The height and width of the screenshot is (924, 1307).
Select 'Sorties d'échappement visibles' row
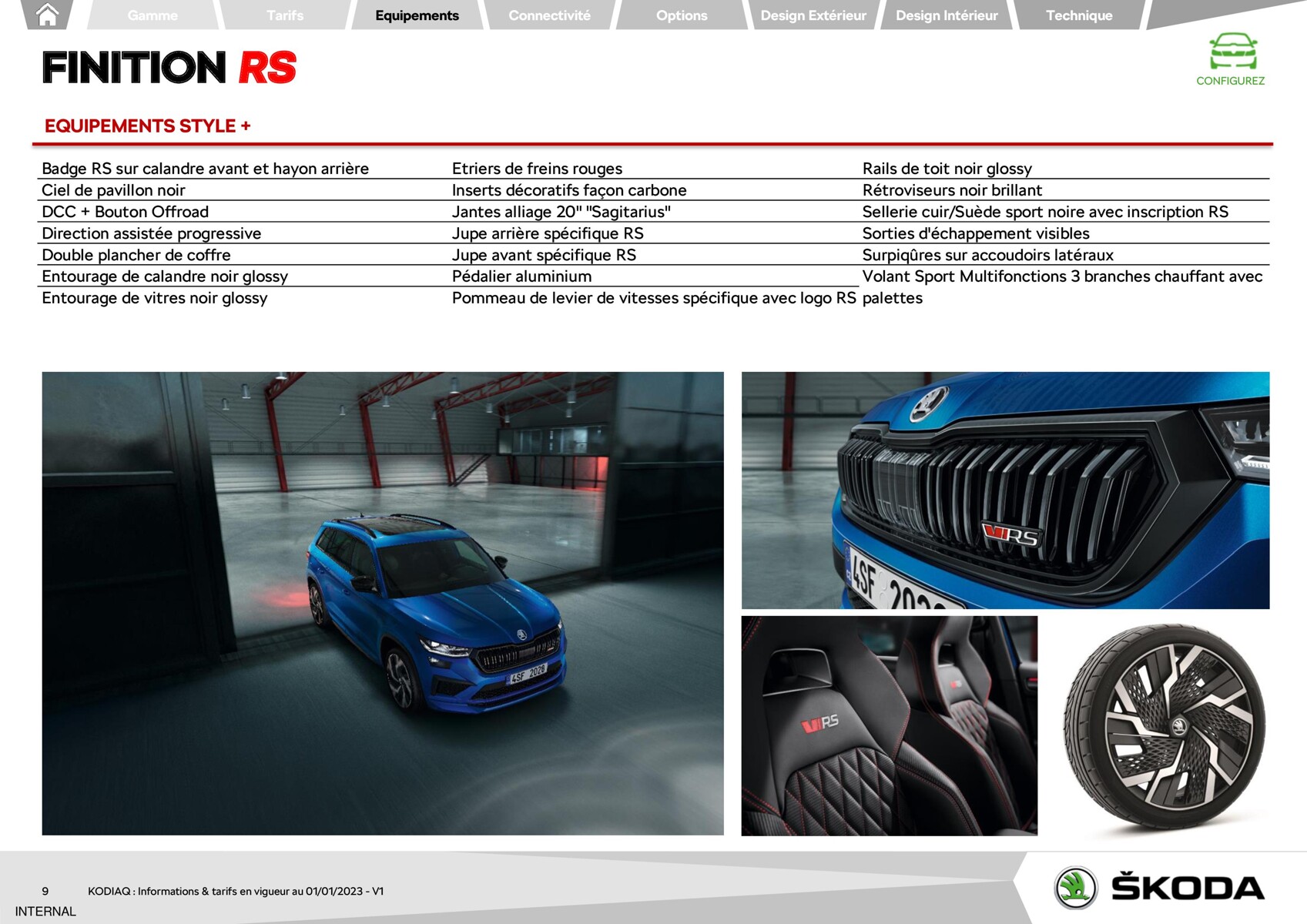click(976, 233)
